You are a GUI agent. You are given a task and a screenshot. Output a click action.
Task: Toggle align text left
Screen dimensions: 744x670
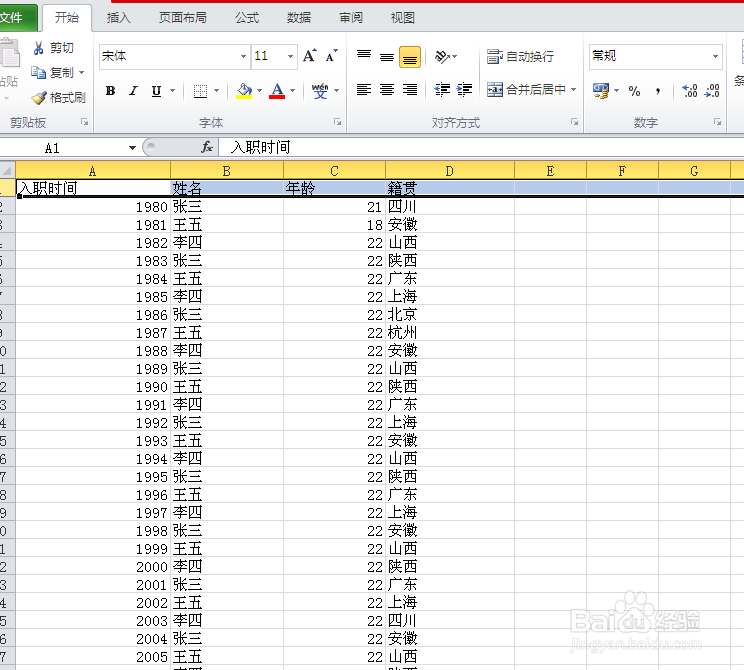click(364, 90)
